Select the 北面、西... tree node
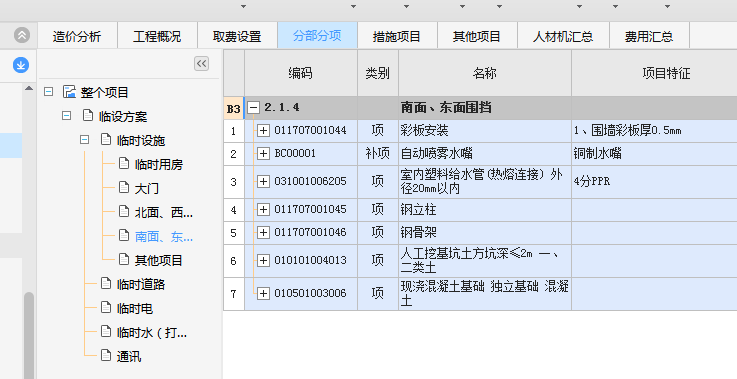737x379 pixels. [x=164, y=212]
